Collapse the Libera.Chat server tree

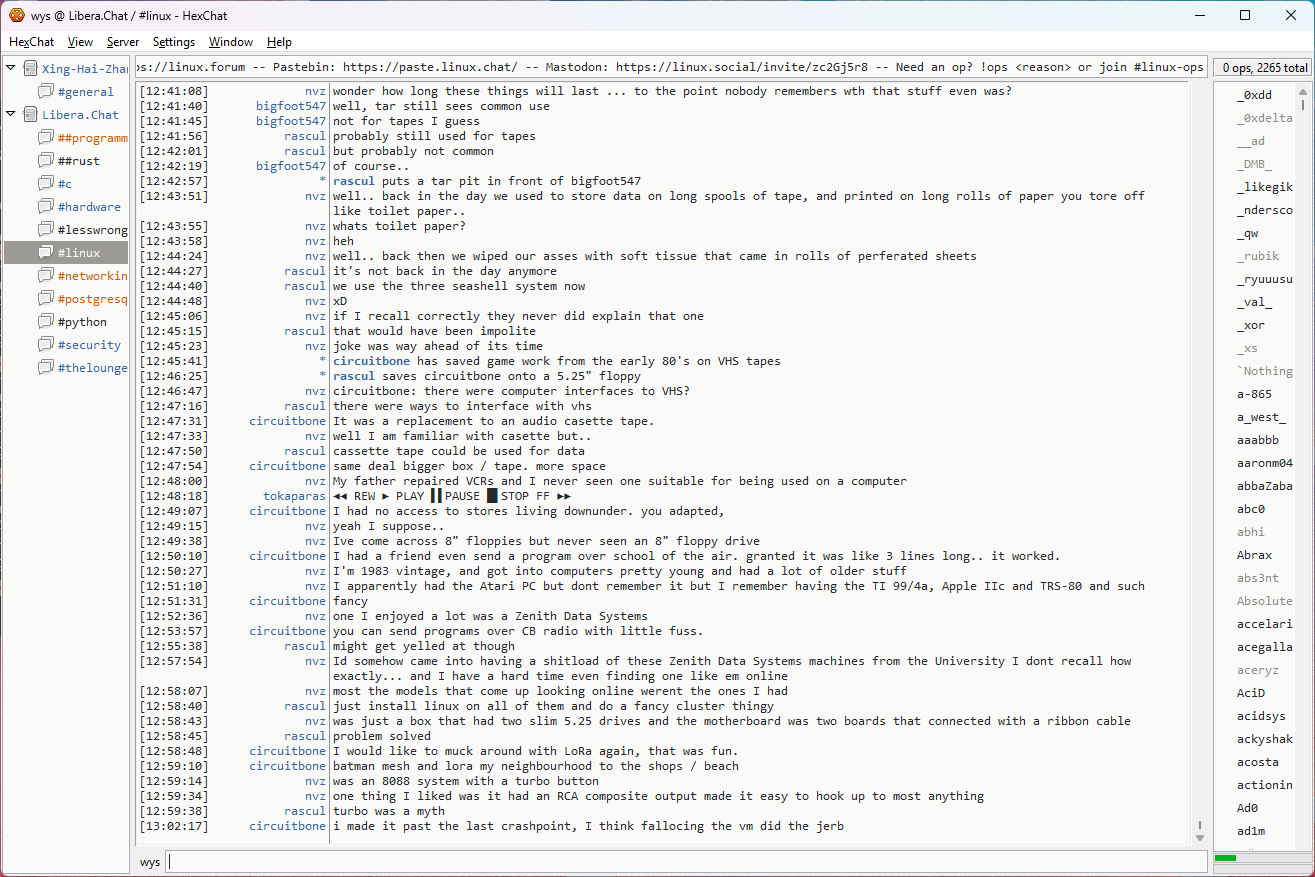pyautogui.click(x=11, y=115)
